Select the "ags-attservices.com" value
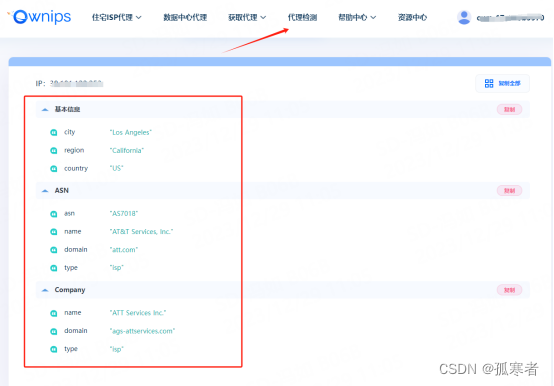The image size is (554, 386). [x=142, y=331]
